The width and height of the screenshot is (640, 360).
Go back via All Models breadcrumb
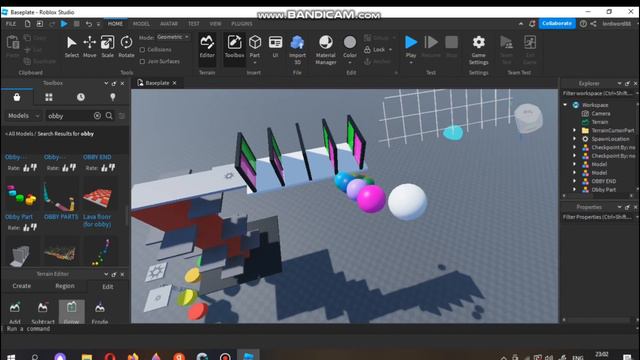click(x=20, y=134)
